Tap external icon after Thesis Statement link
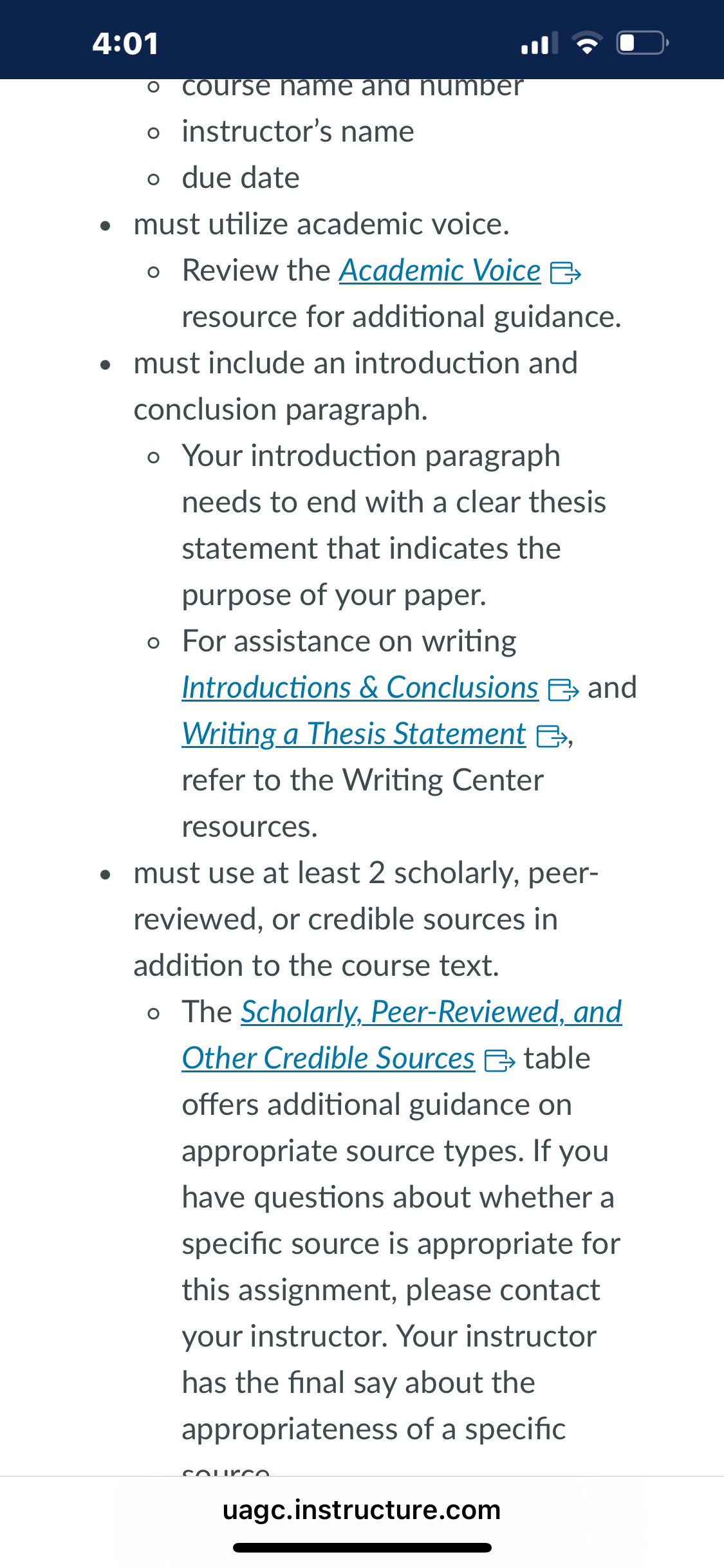Screen dimensions: 724x1568 click(552, 736)
